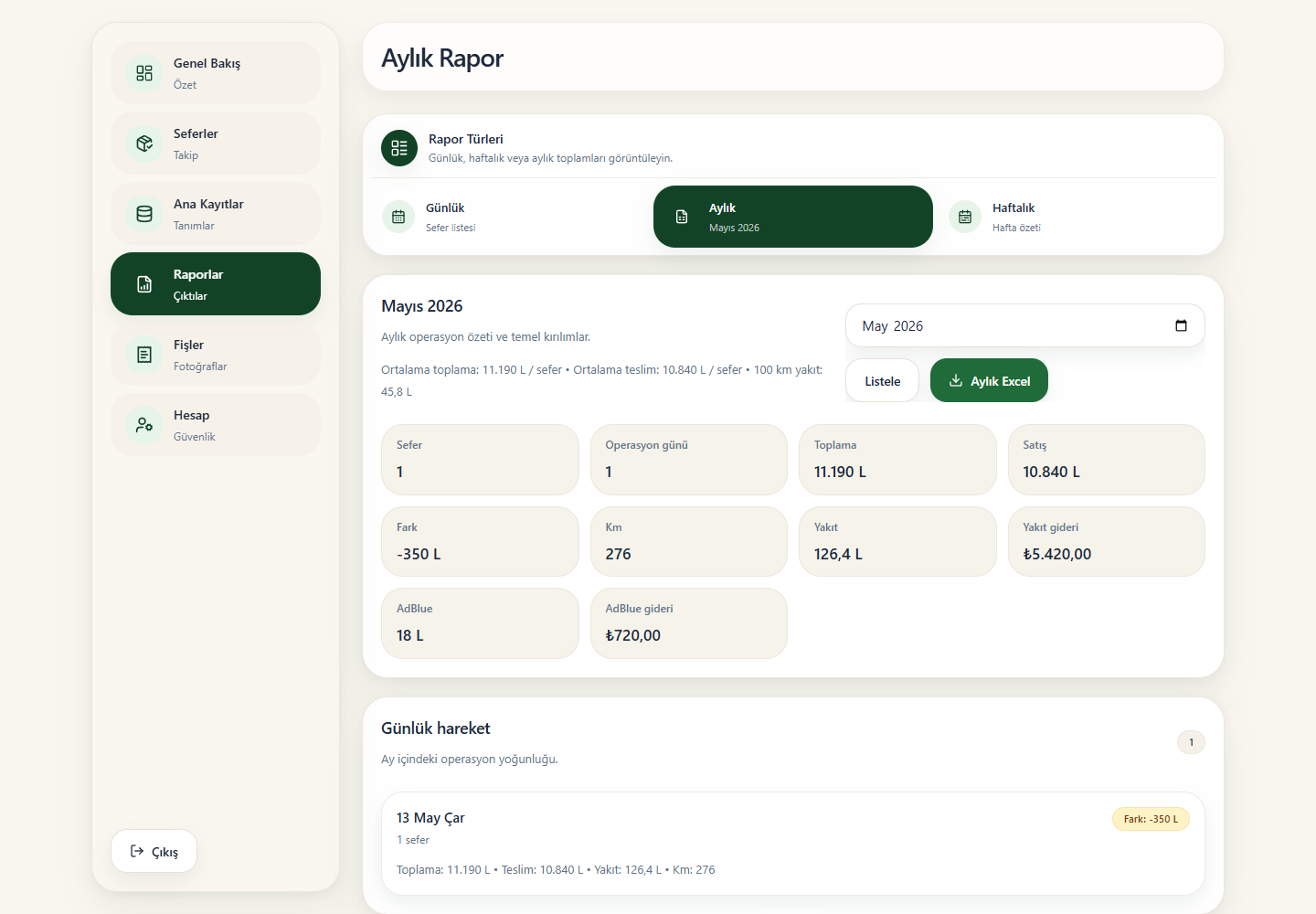Click the AdBlue gideri ₺720,00 card
Image resolution: width=1316 pixels, height=914 pixels.
click(689, 623)
